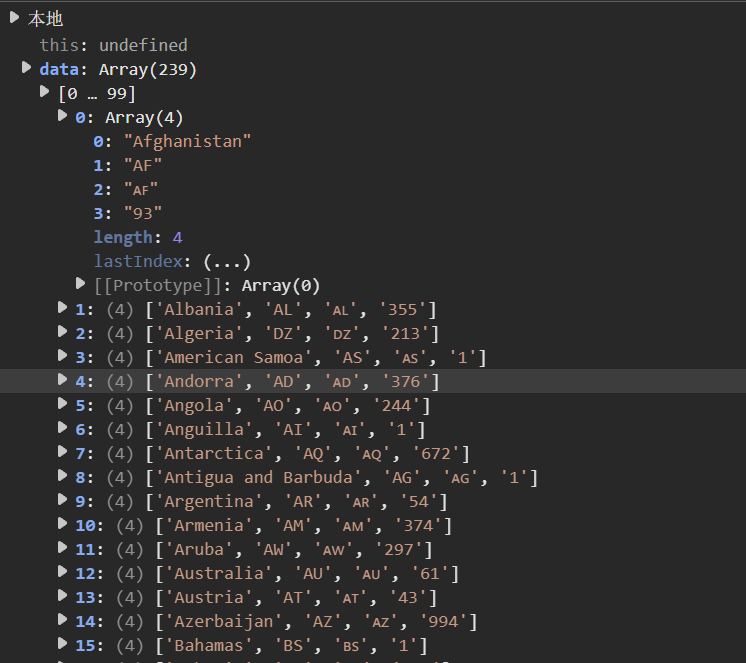Screen dimensions: 746x663
Task: Expand the Bahamas array entry
Action: pos(63,645)
